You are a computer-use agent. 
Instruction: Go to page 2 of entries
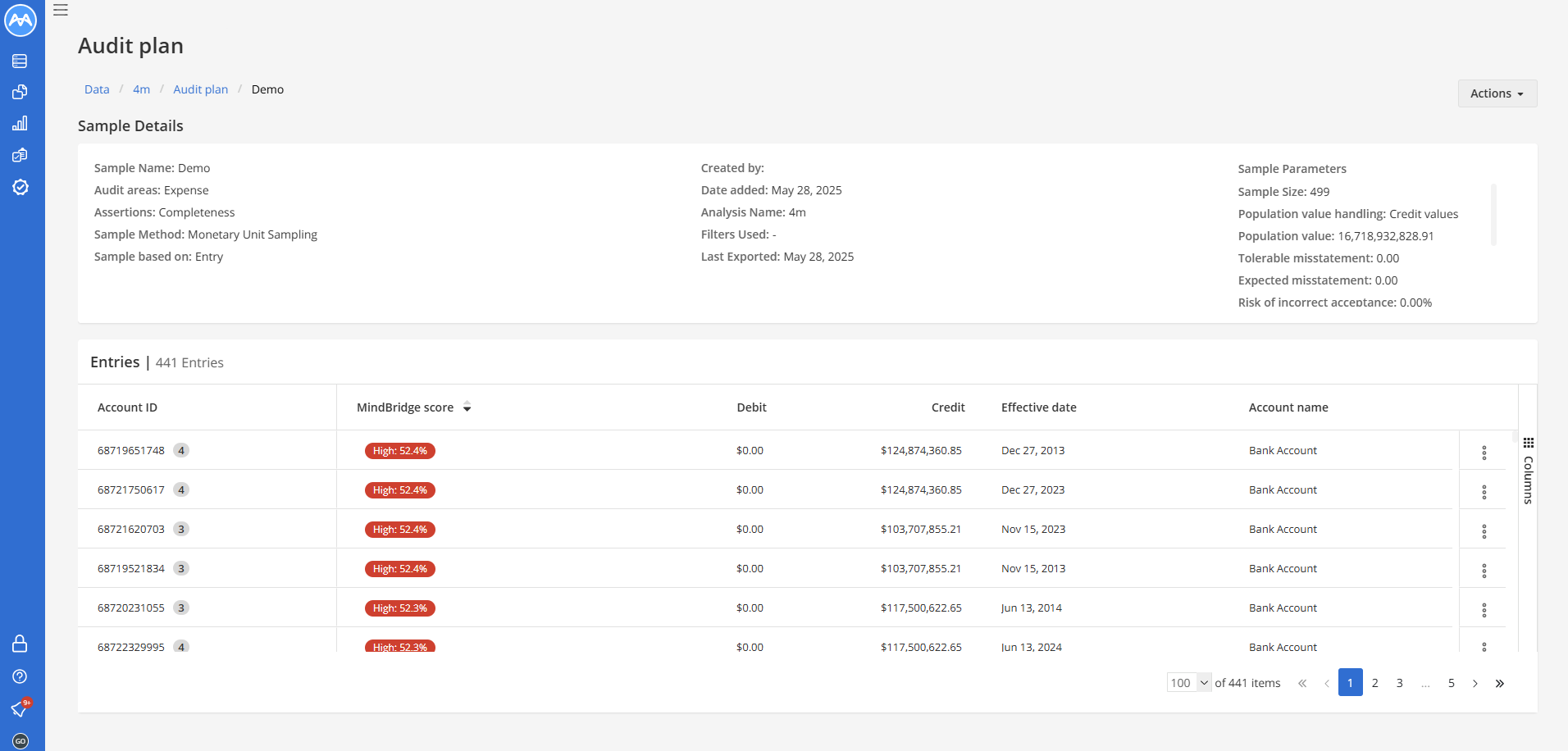pyautogui.click(x=1374, y=682)
